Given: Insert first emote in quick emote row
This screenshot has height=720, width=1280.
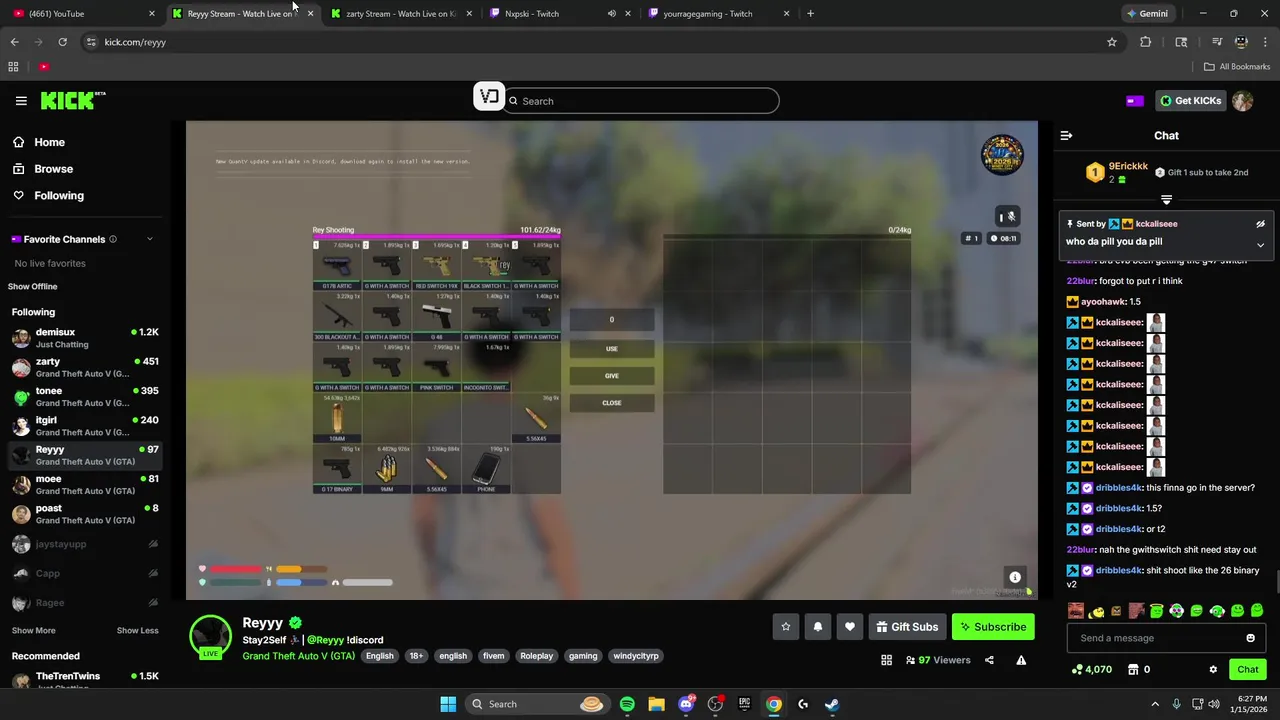Looking at the screenshot, I should [x=1075, y=610].
